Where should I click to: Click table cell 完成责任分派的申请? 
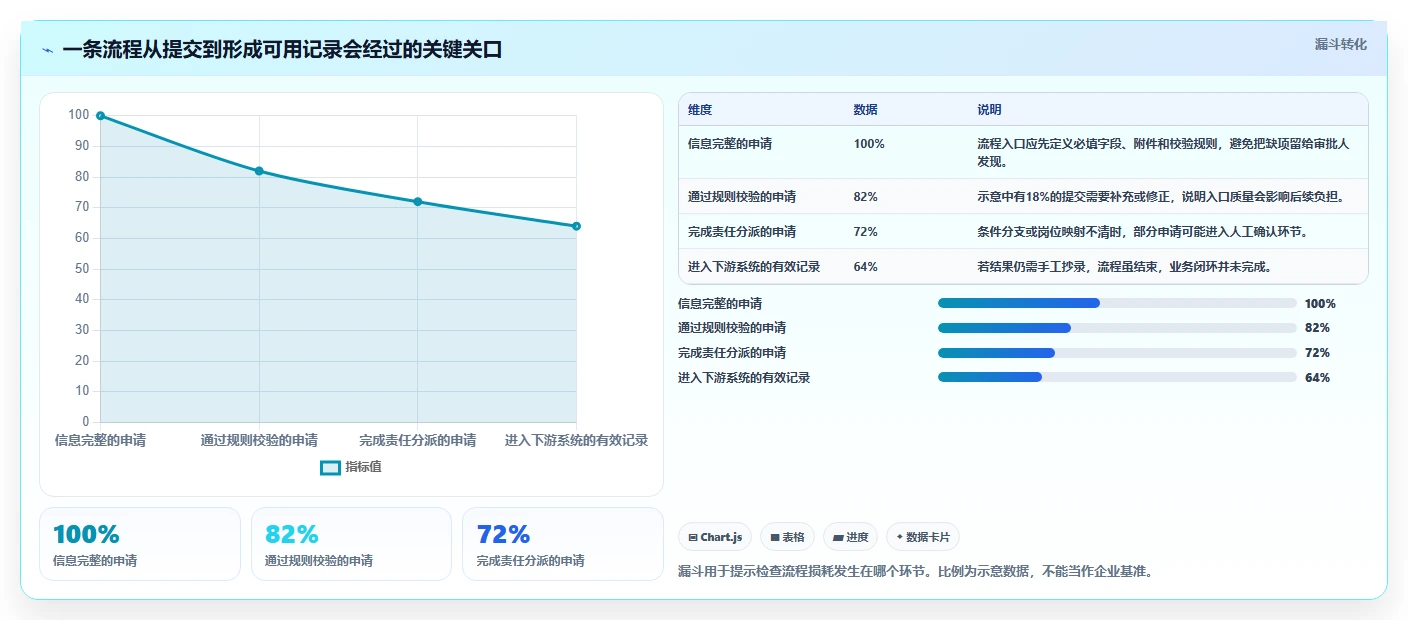742,232
